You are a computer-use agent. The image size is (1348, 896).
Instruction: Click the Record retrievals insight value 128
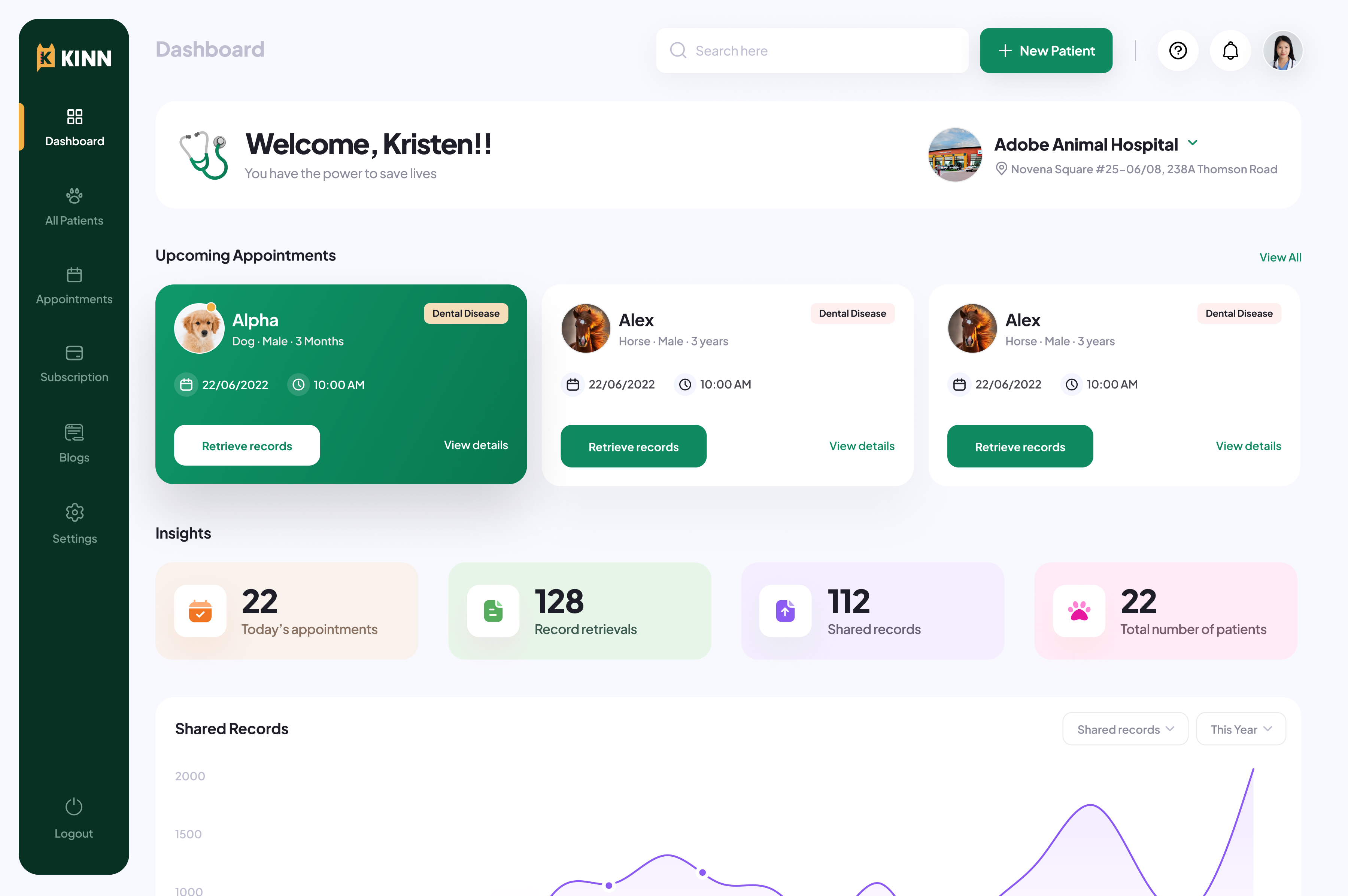pyautogui.click(x=559, y=601)
